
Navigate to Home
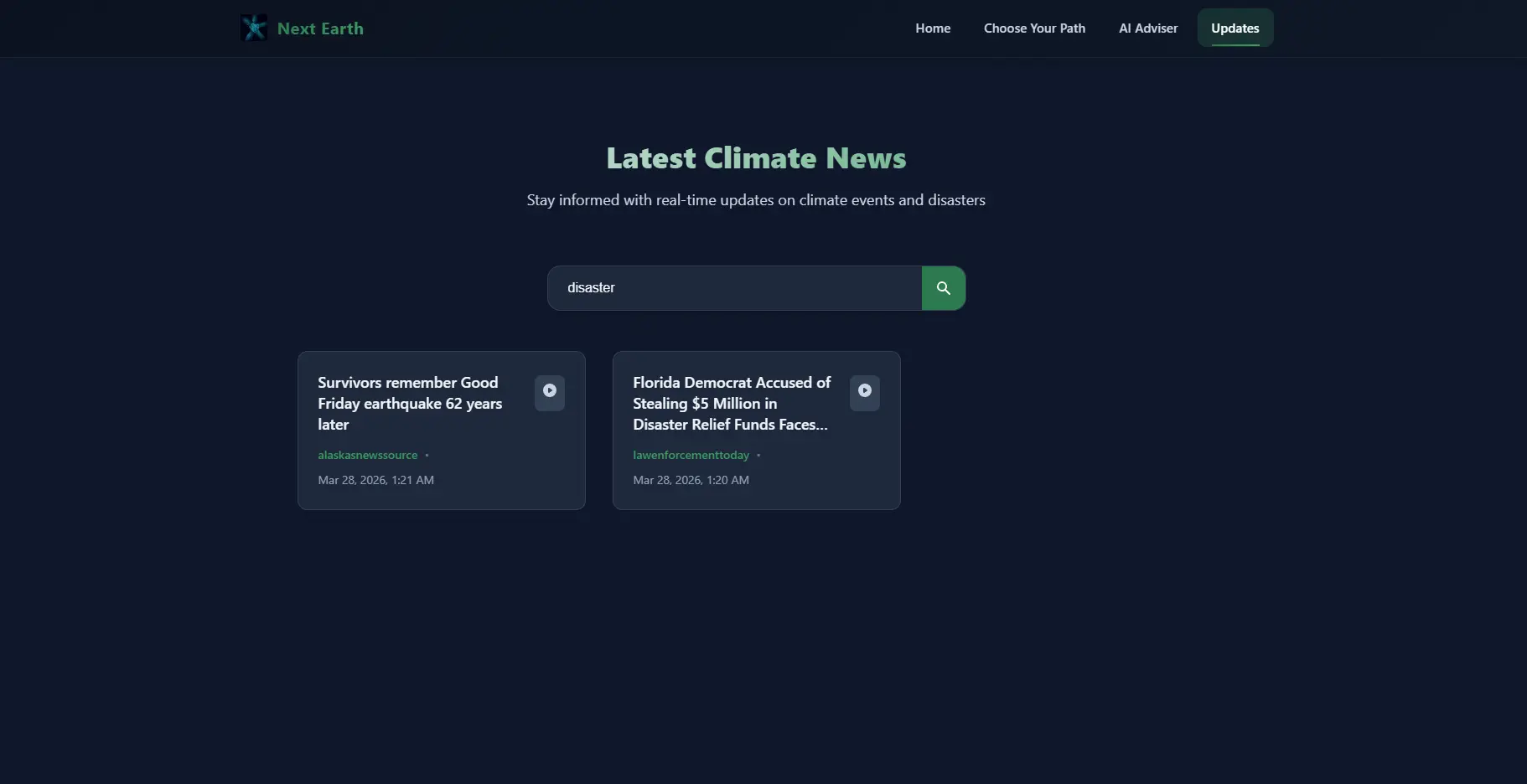pyautogui.click(x=933, y=28)
